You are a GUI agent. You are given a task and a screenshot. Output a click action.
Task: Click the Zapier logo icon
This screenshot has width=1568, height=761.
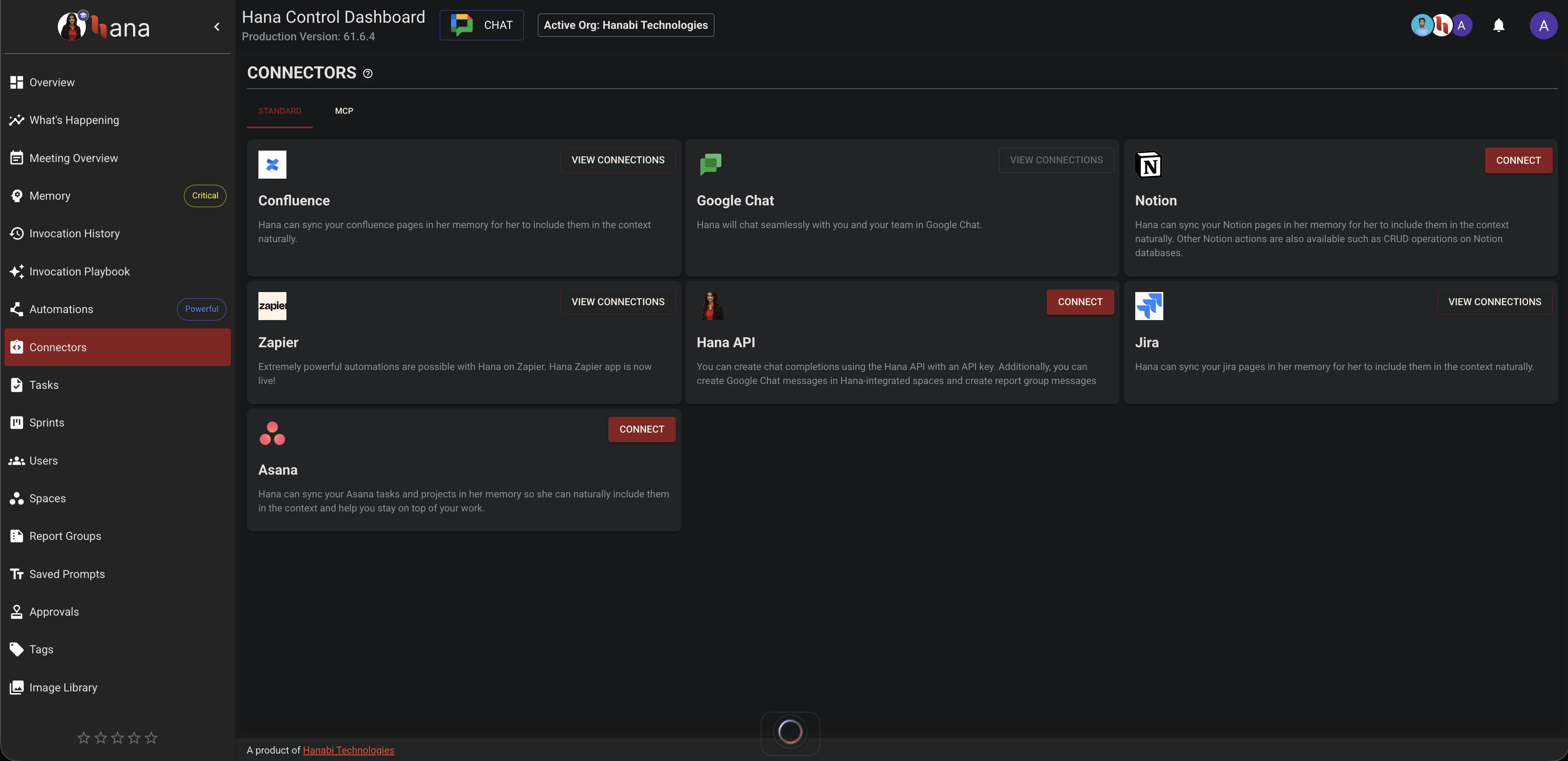[x=272, y=306]
